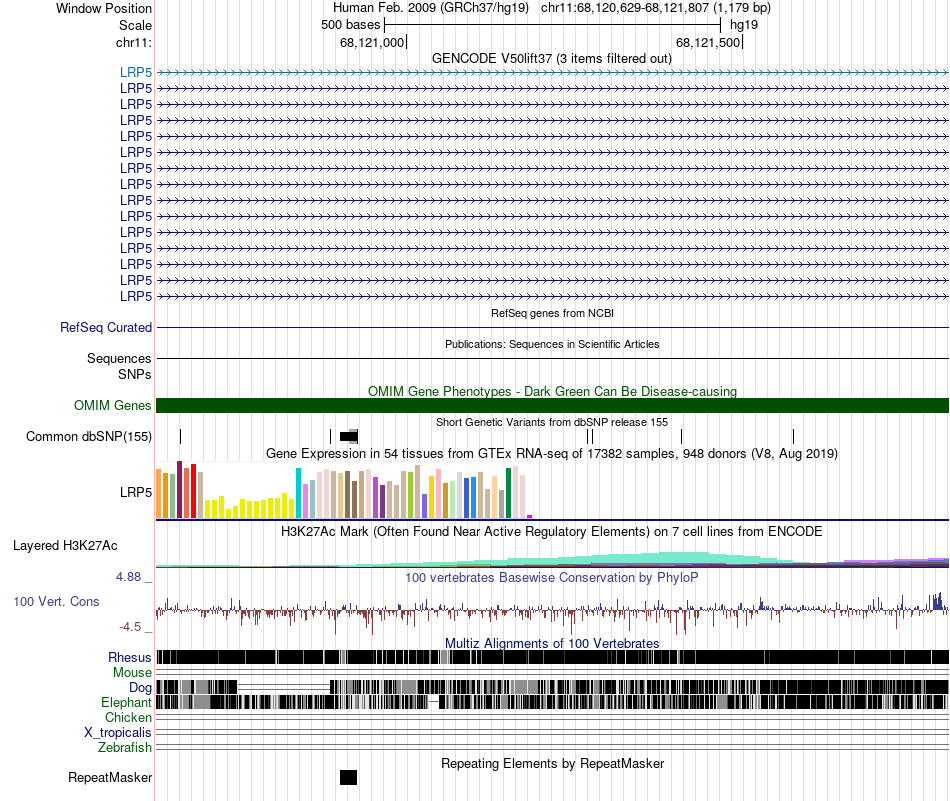Click the RefSeq Curated intron line
Screen dimensions: 950x801
coord(553,328)
